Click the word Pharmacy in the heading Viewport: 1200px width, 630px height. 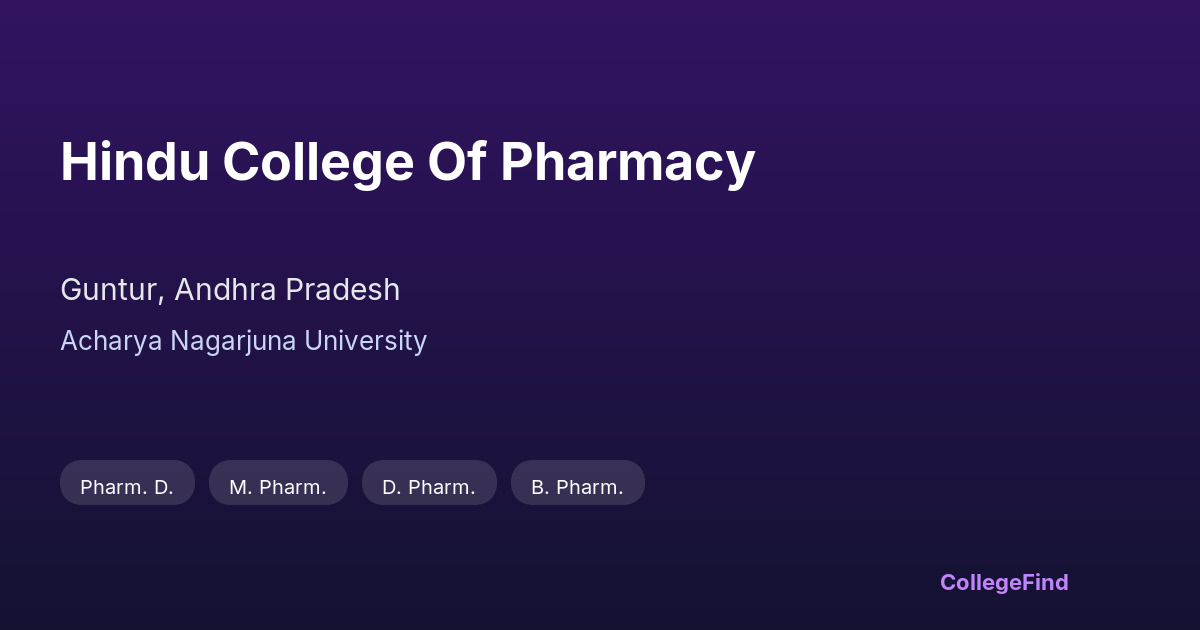627,162
